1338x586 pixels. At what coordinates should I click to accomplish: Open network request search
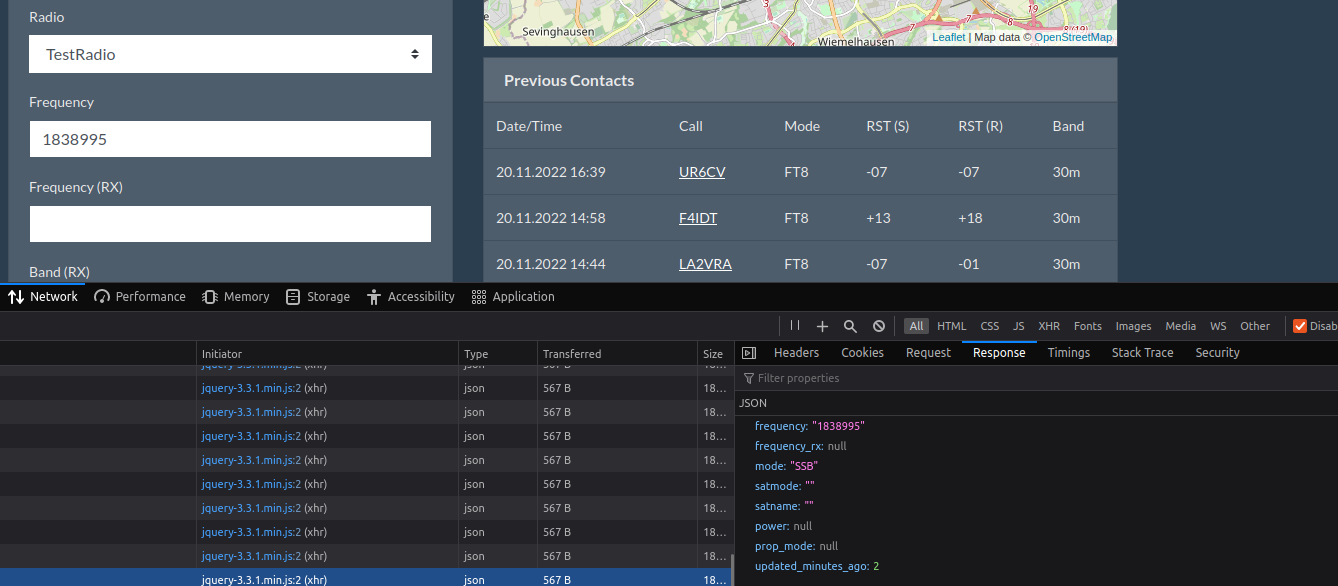coord(849,326)
